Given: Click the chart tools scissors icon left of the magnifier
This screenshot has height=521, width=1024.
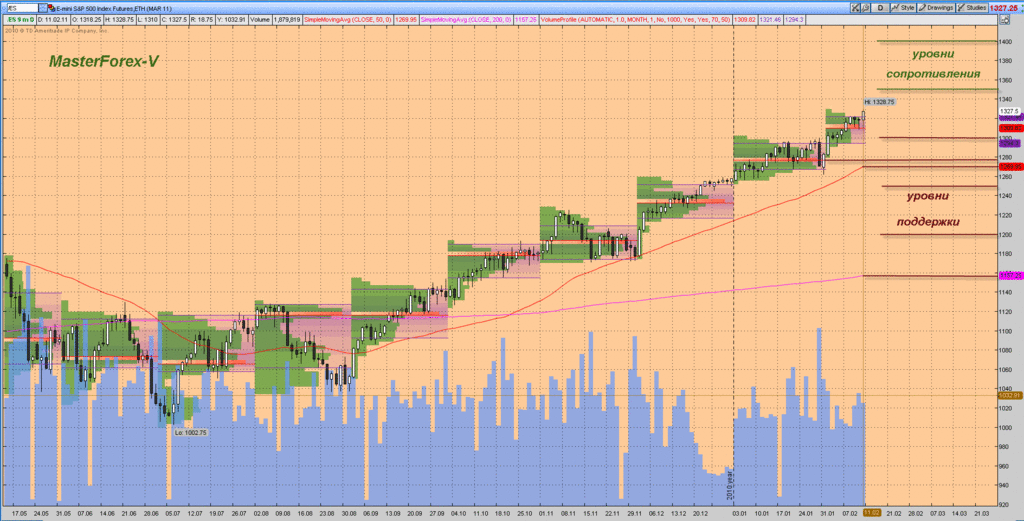Looking at the screenshot, I should pos(855,8).
